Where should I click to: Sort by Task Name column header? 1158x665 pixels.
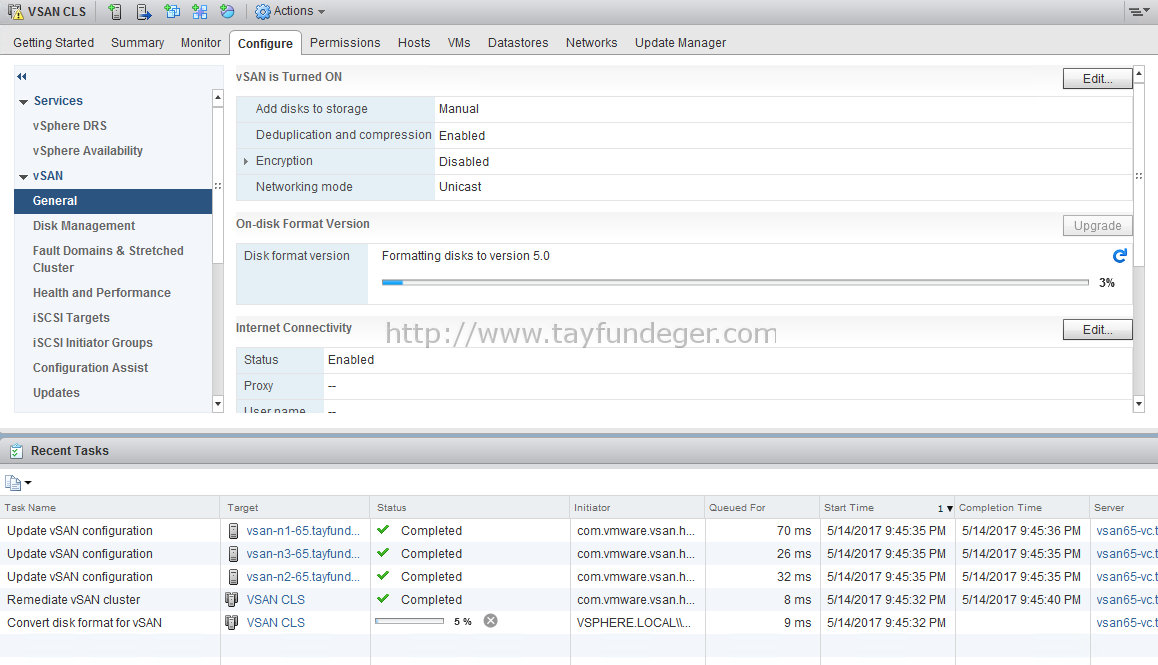point(110,508)
